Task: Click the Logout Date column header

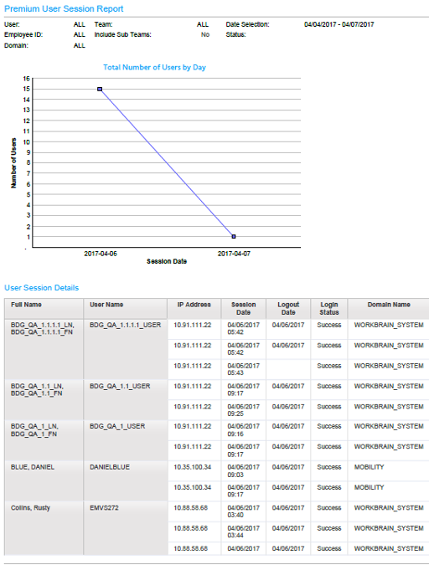Action: click(x=289, y=308)
